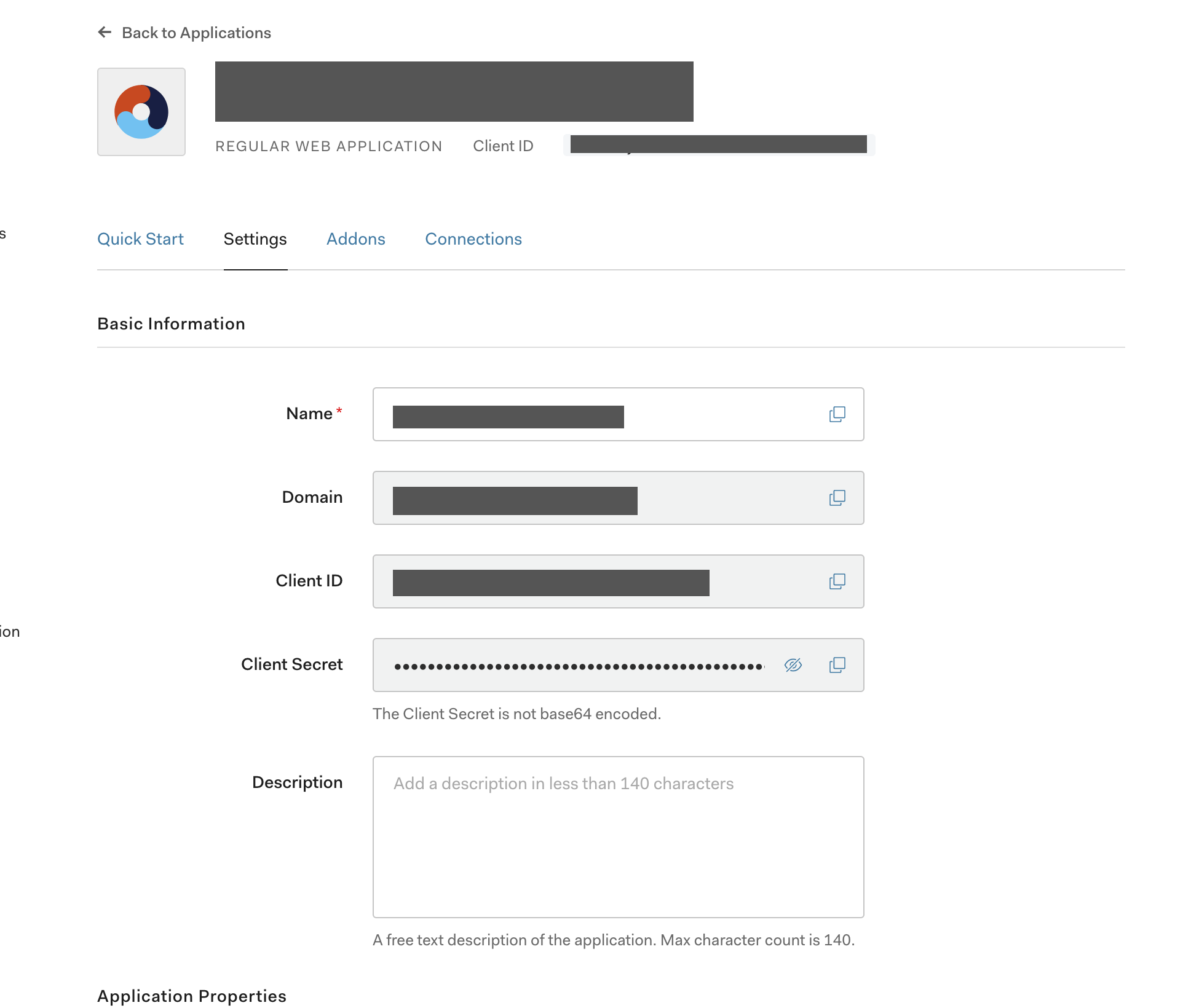The image size is (1183, 1008).
Task: Open the Connections tab
Action: pos(473,239)
